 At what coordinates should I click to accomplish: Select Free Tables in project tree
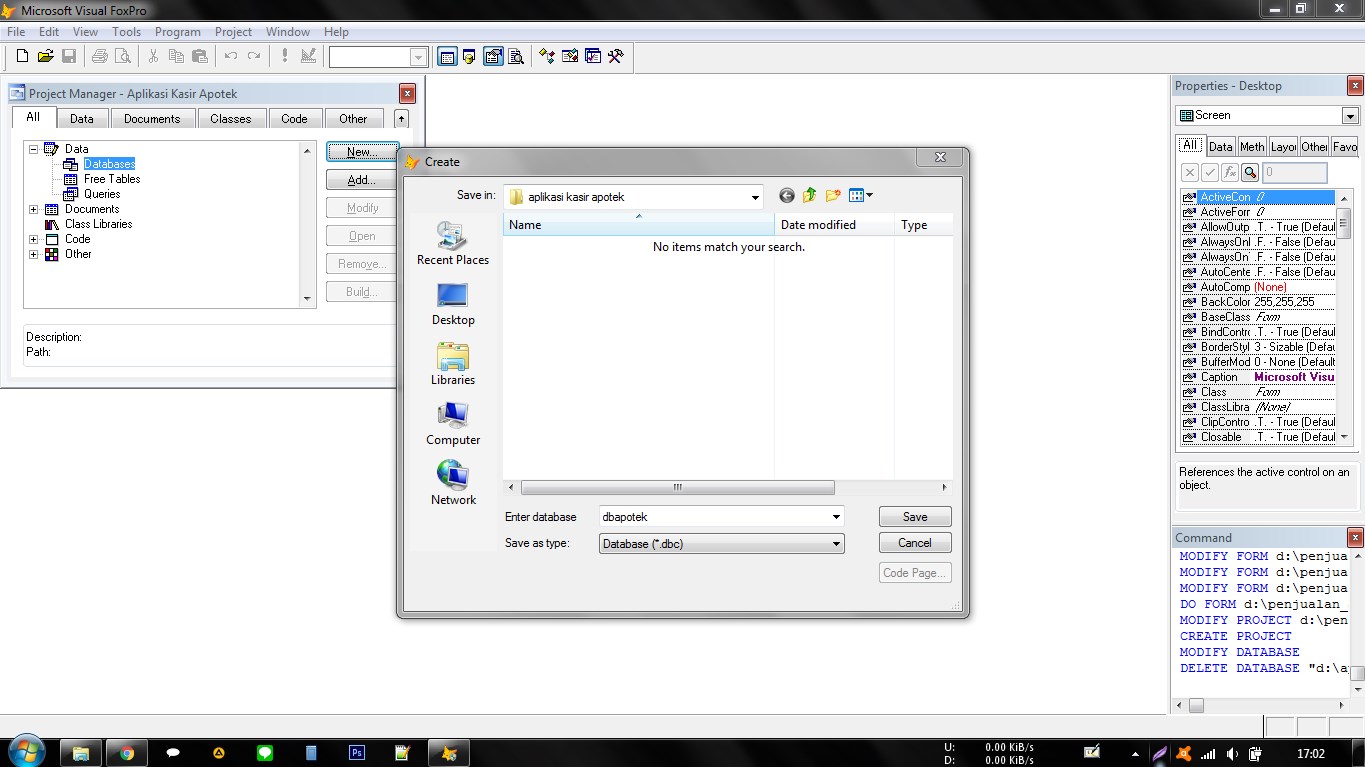click(x=111, y=179)
